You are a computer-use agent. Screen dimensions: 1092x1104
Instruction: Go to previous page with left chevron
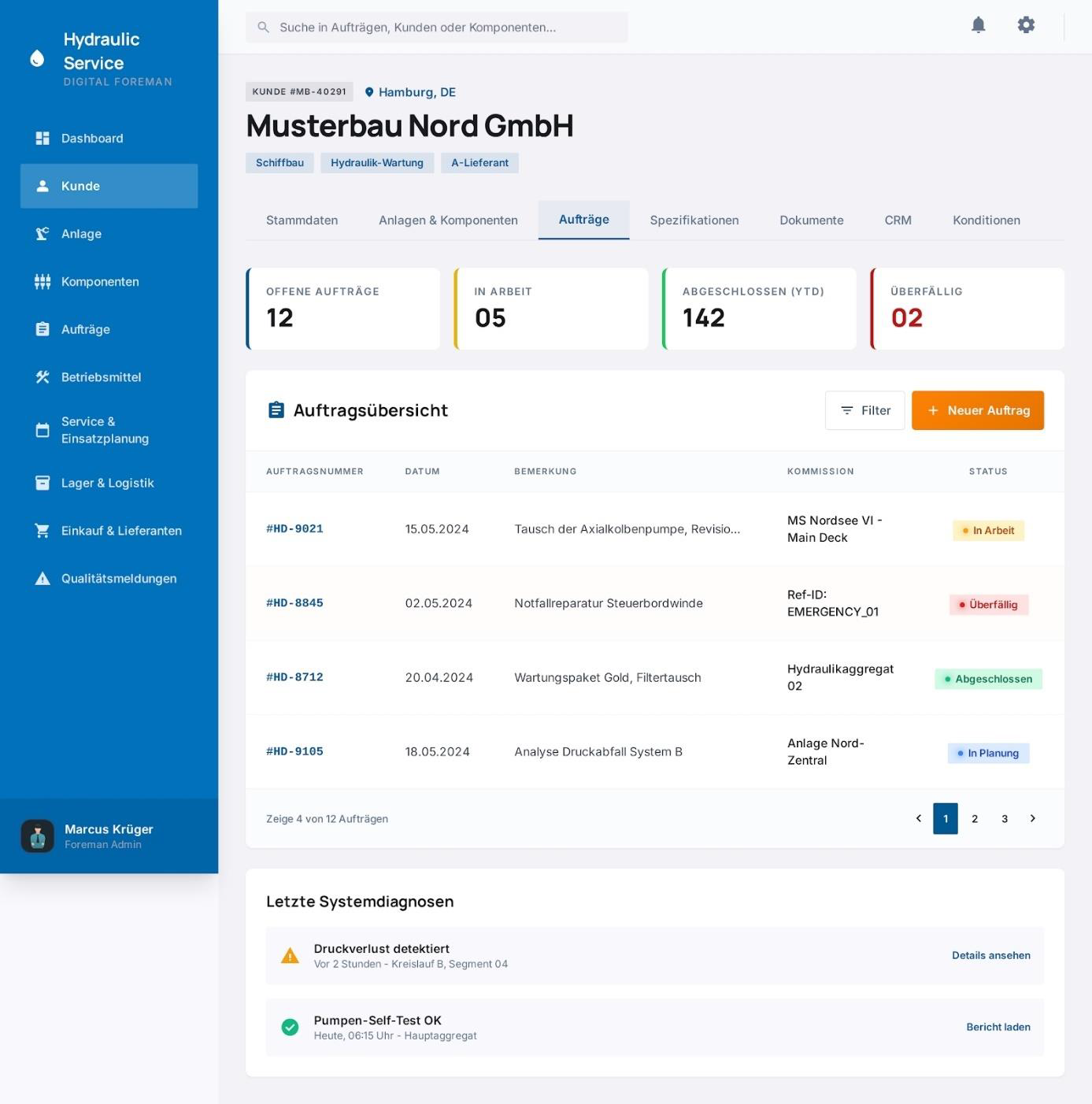click(x=918, y=819)
